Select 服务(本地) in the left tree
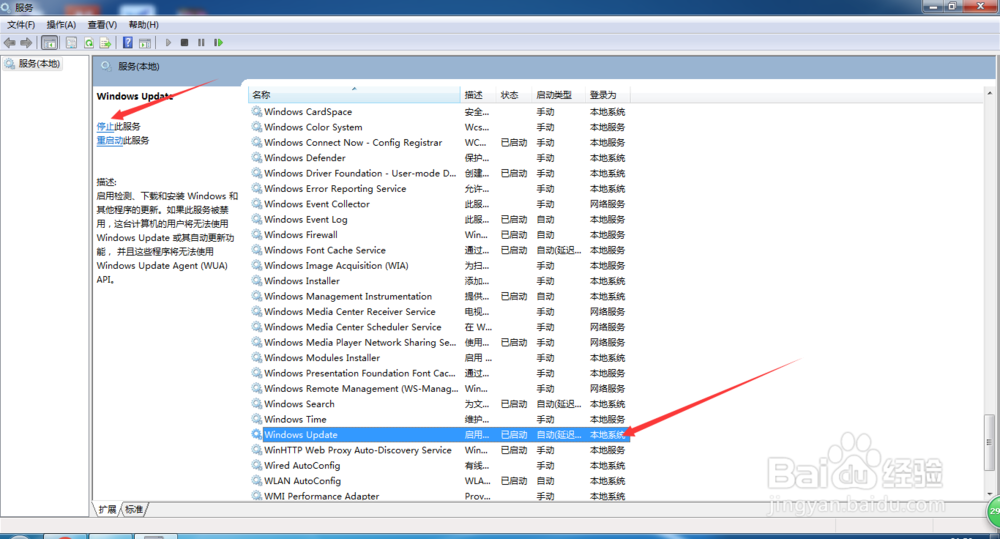Image resolution: width=1000 pixels, height=539 pixels. click(33, 64)
